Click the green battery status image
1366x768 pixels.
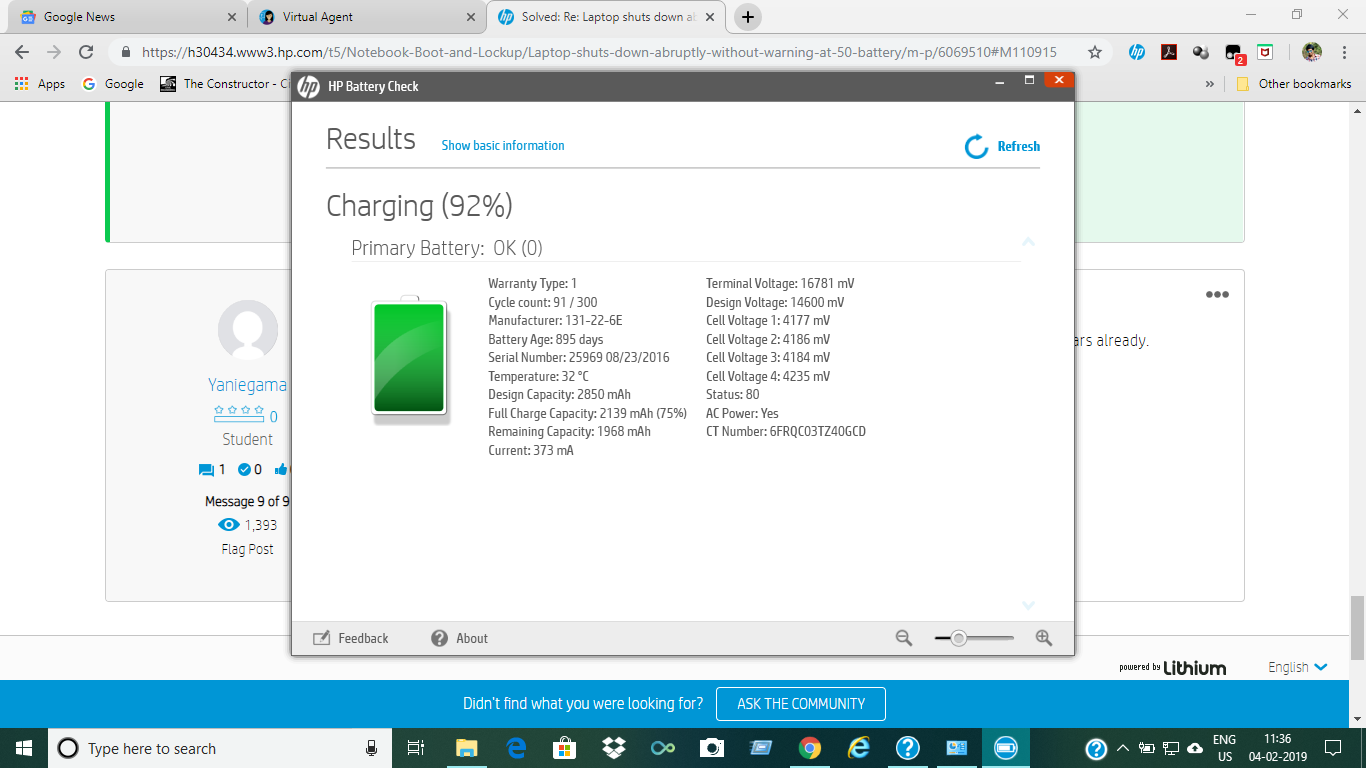(410, 358)
